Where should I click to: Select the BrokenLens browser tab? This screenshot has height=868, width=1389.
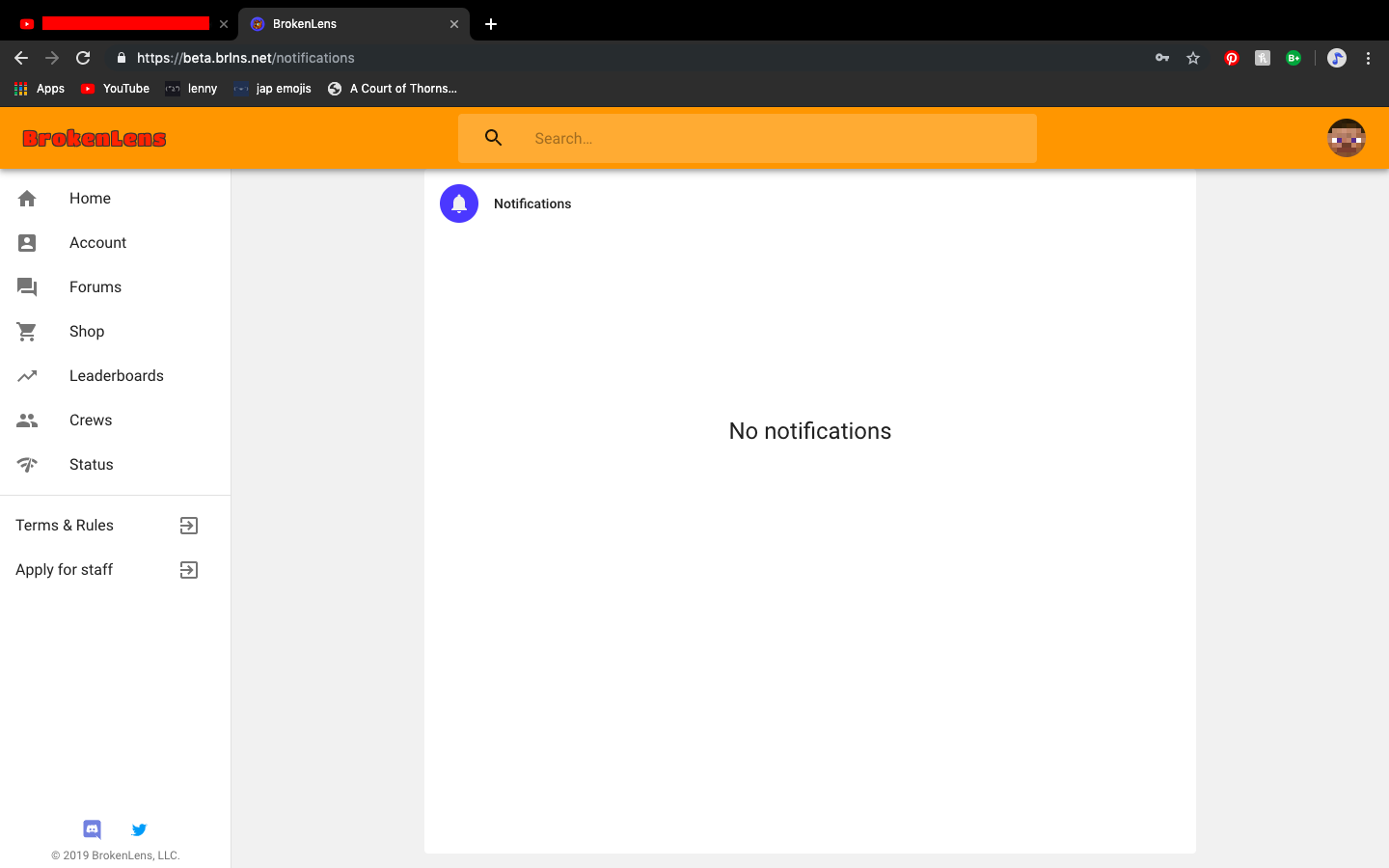[x=354, y=24]
